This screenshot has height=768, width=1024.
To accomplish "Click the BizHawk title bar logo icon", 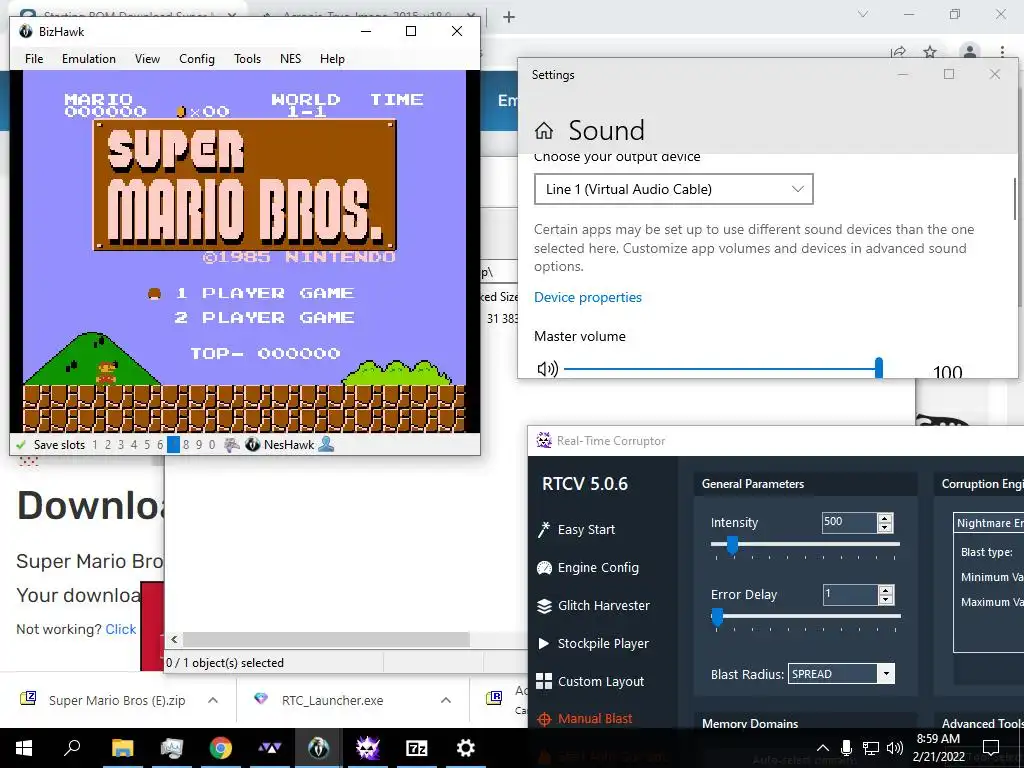I will coord(25,31).
